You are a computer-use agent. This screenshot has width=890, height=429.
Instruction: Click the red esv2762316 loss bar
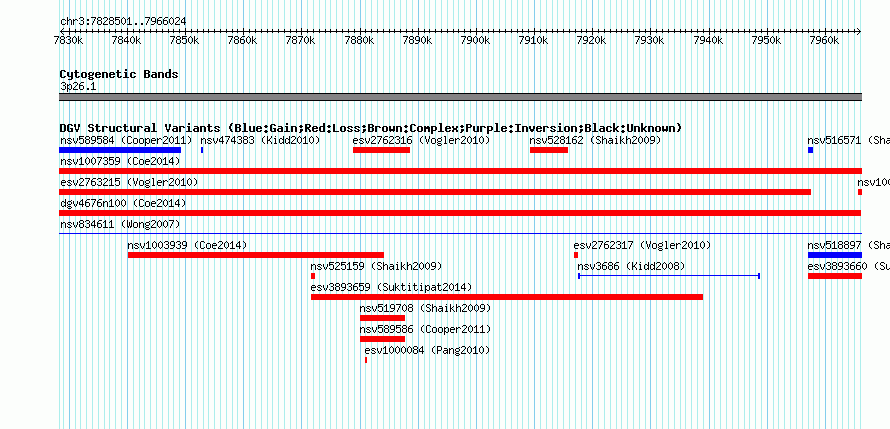pos(381,150)
